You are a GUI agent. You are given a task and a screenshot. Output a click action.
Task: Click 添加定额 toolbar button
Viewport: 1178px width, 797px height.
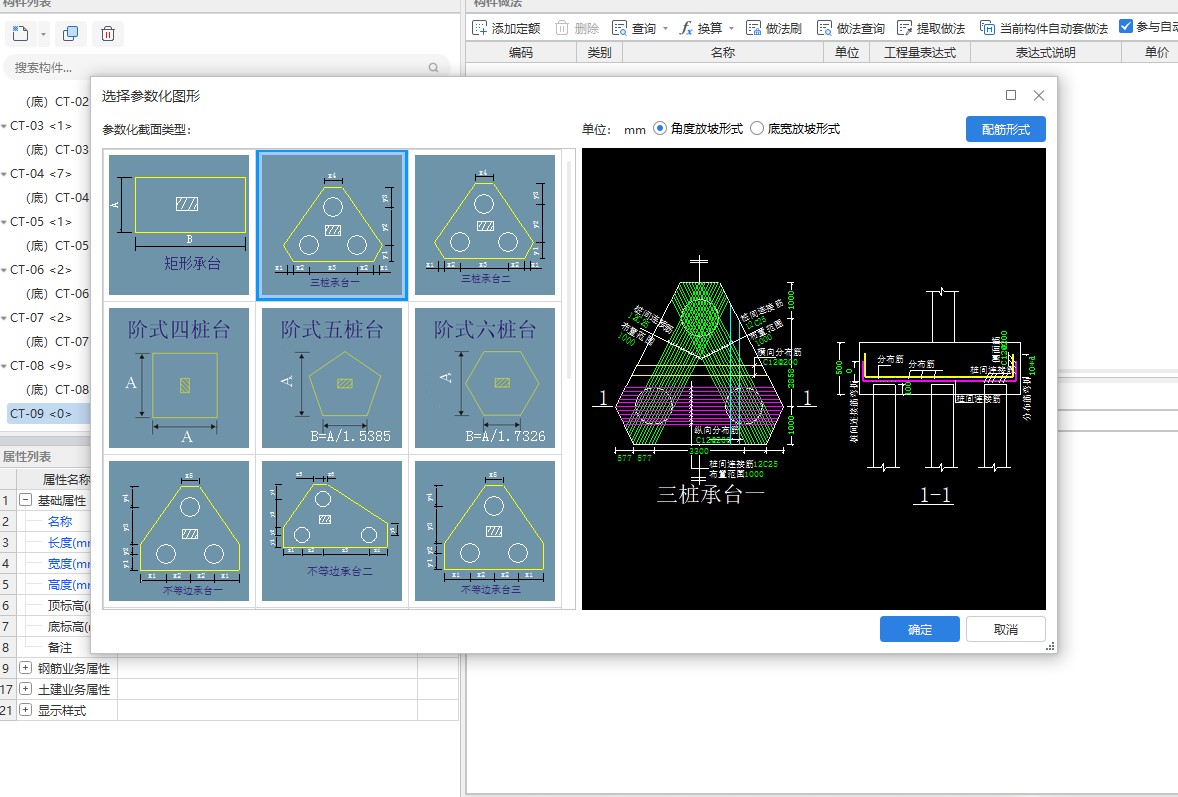pos(506,29)
